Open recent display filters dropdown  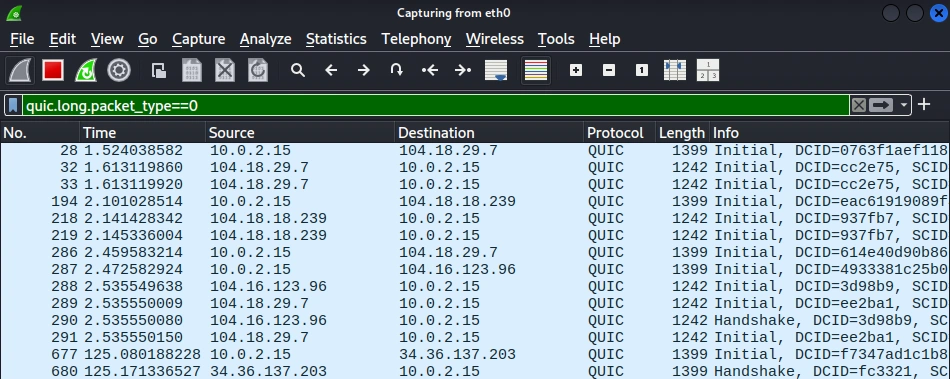click(903, 105)
